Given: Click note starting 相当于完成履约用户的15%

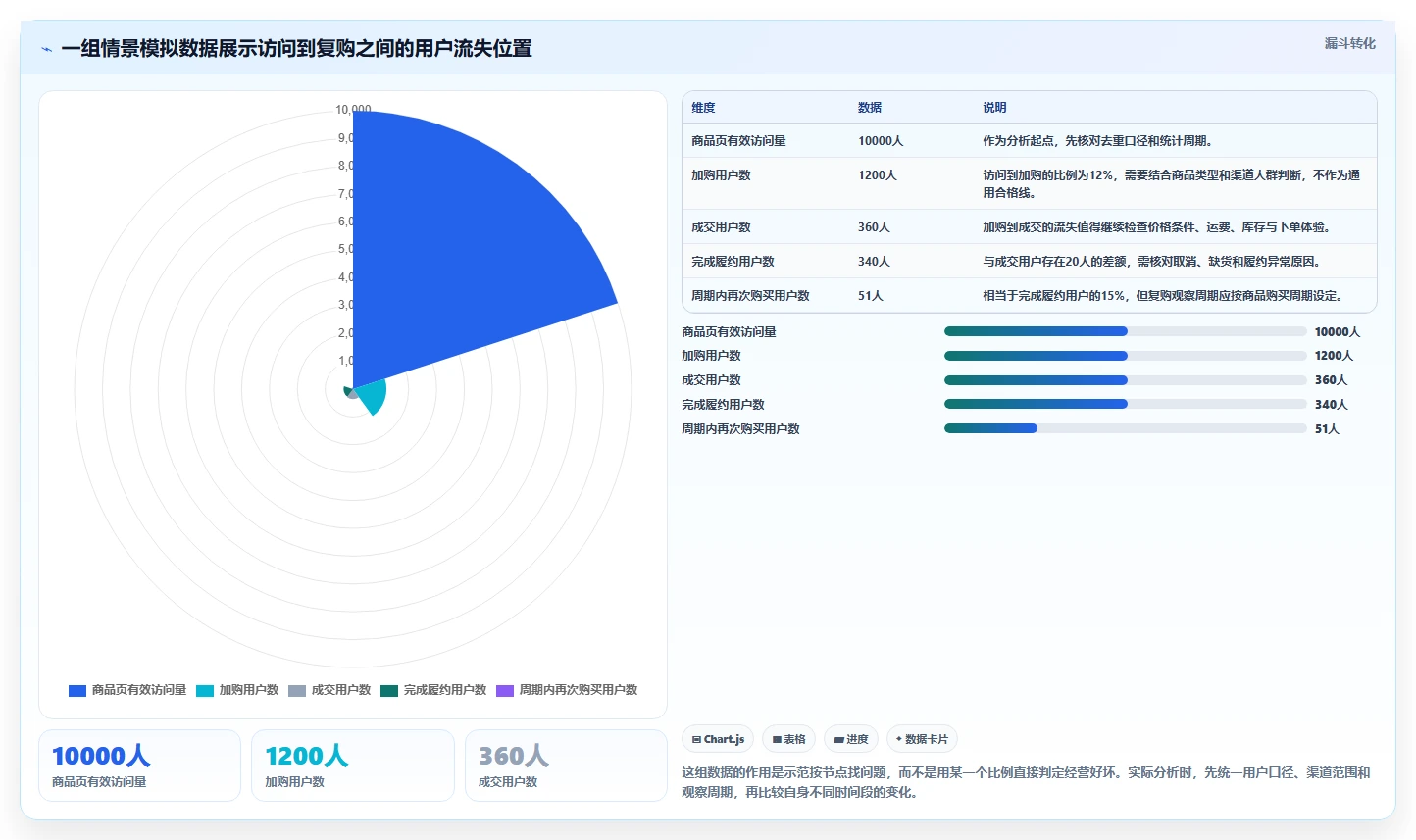Looking at the screenshot, I should (x=1164, y=296).
